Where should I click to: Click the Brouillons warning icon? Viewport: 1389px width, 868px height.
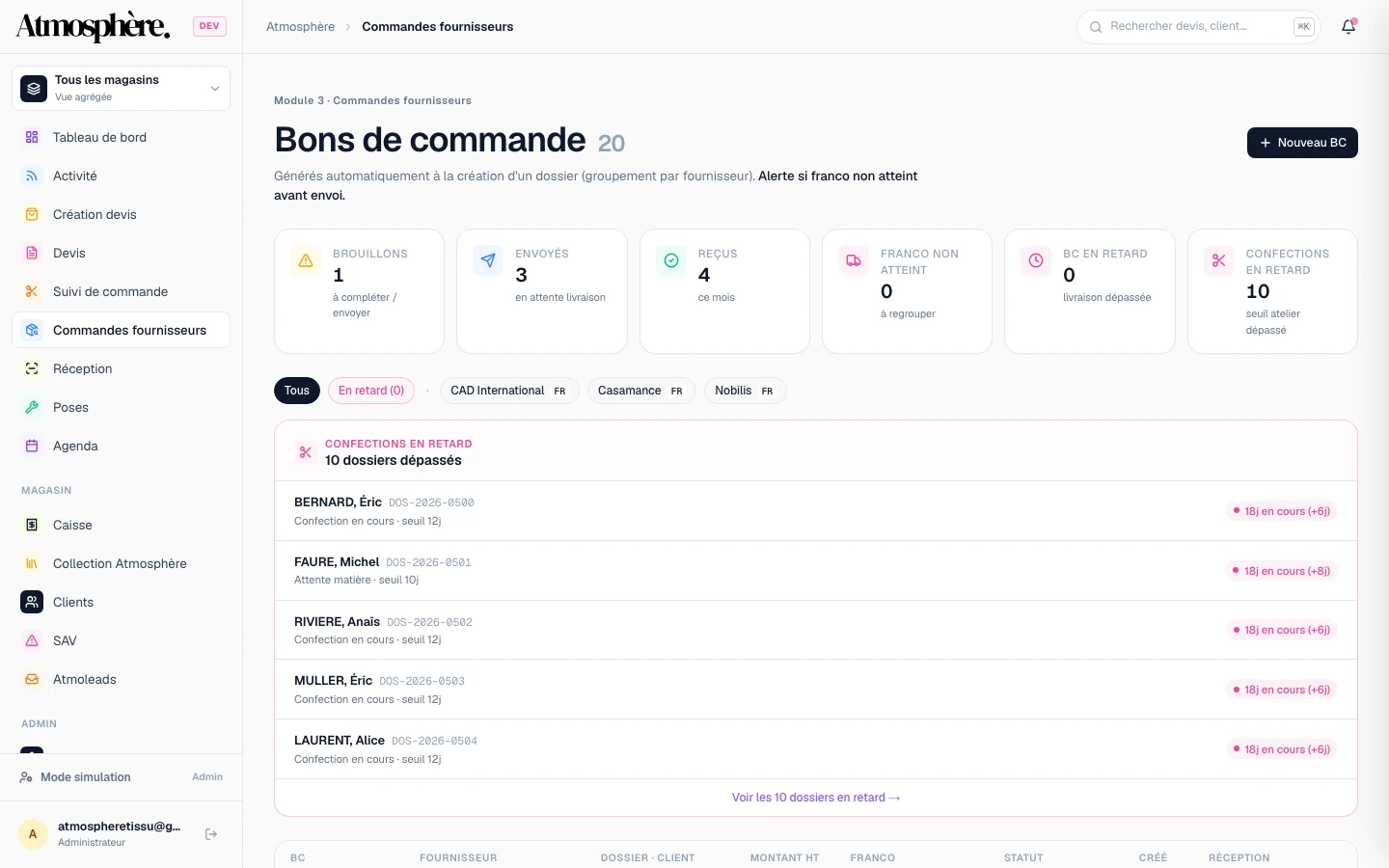click(x=306, y=260)
